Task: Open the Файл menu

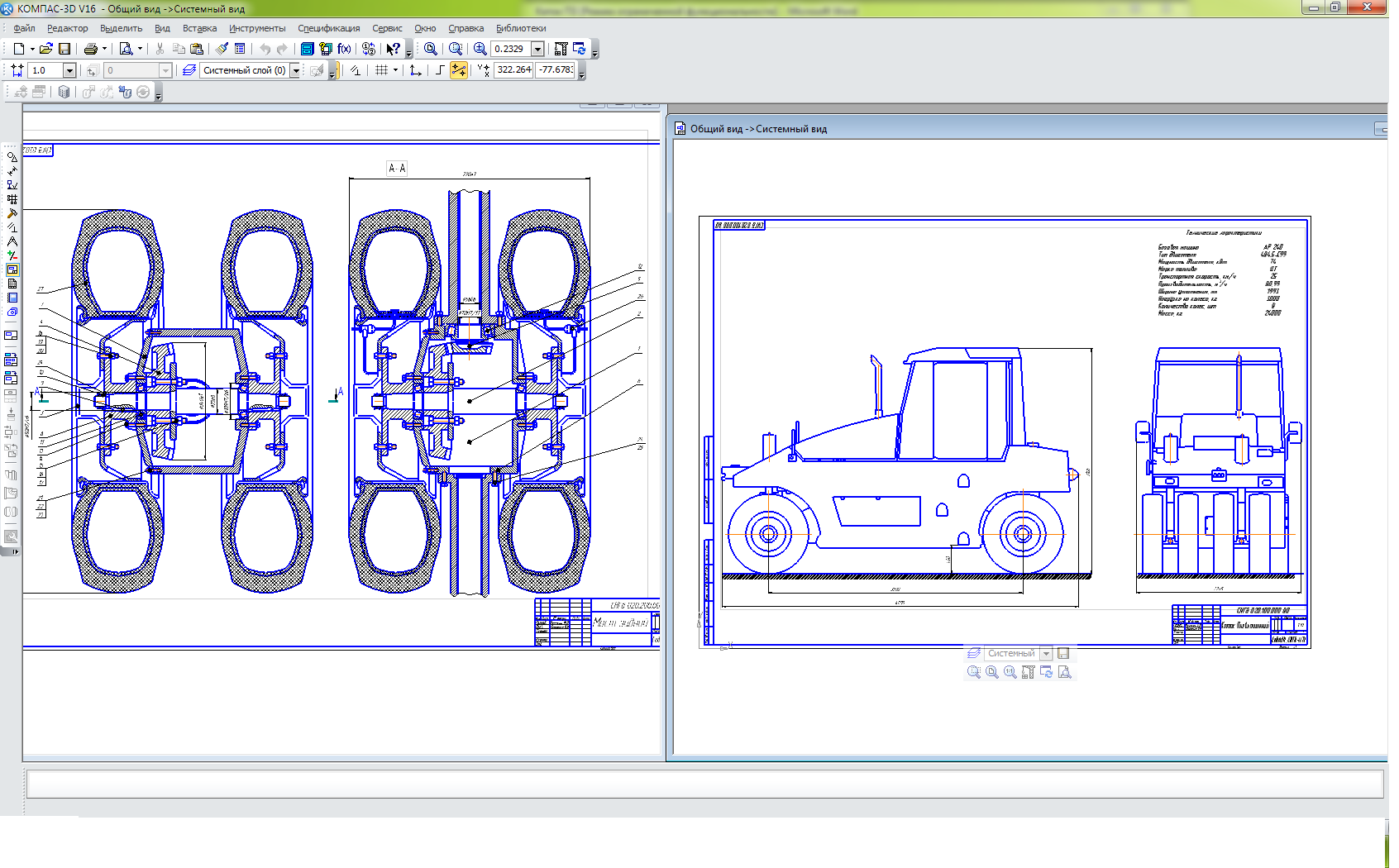Action: tap(24, 28)
